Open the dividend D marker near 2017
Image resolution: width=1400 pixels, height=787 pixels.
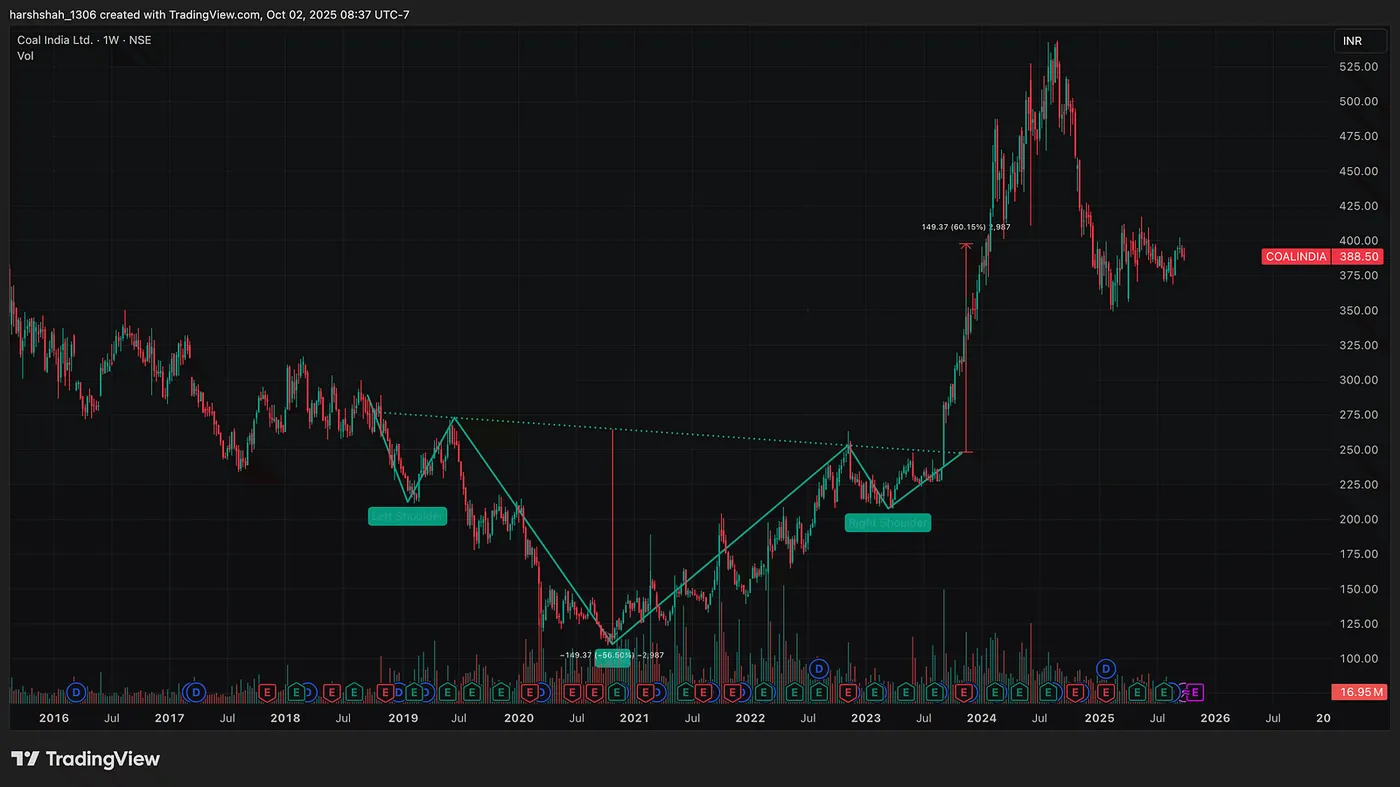pos(196,692)
